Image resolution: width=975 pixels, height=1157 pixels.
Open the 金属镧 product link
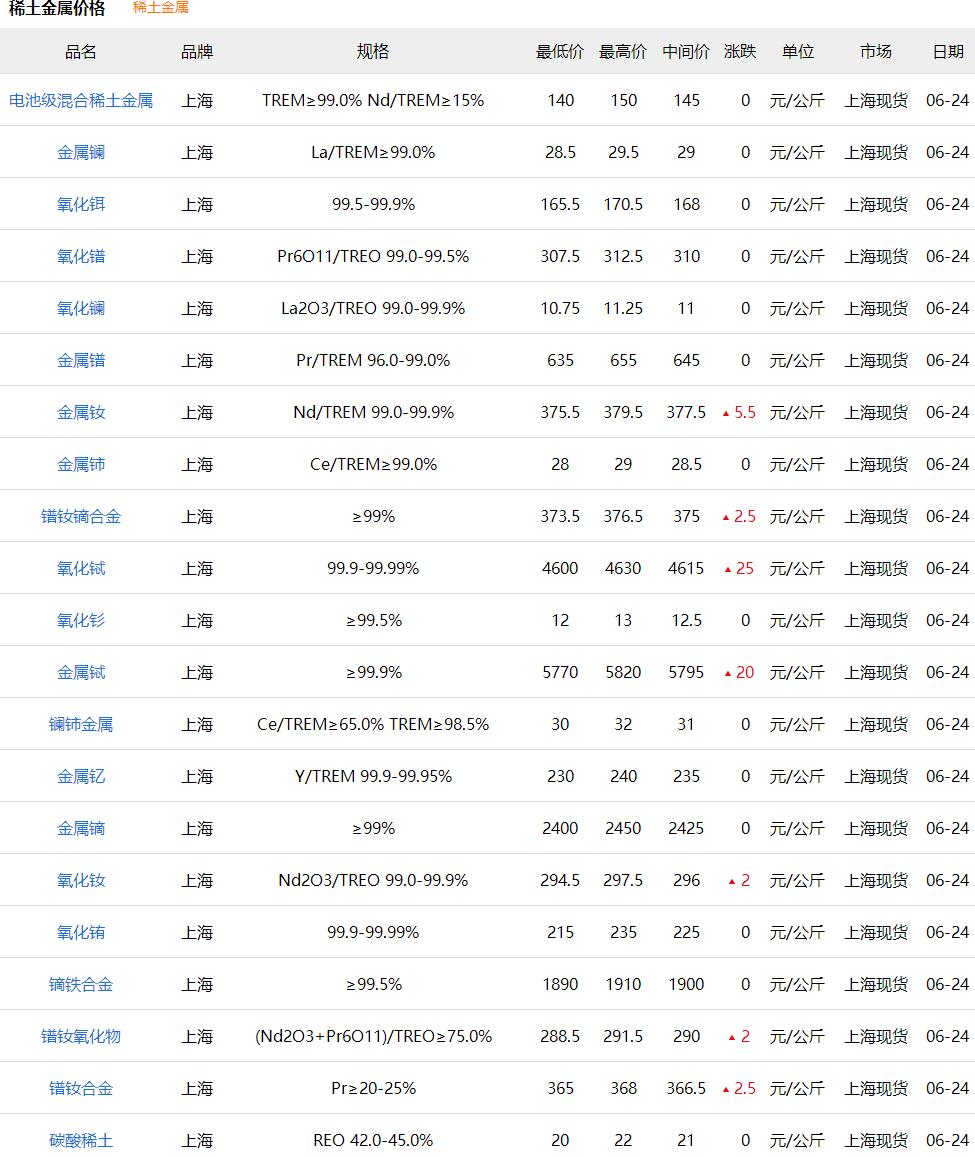click(81, 152)
